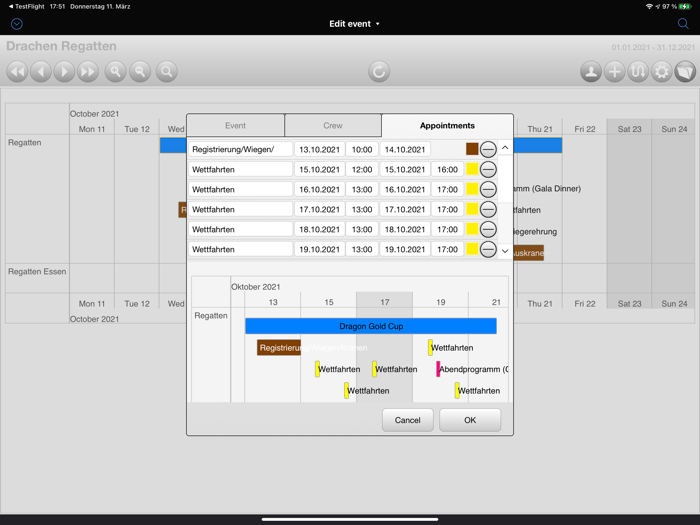Select the pink Abendprogramm marker in preview
Viewport: 700px width, 525px height.
pyautogui.click(x=438, y=369)
